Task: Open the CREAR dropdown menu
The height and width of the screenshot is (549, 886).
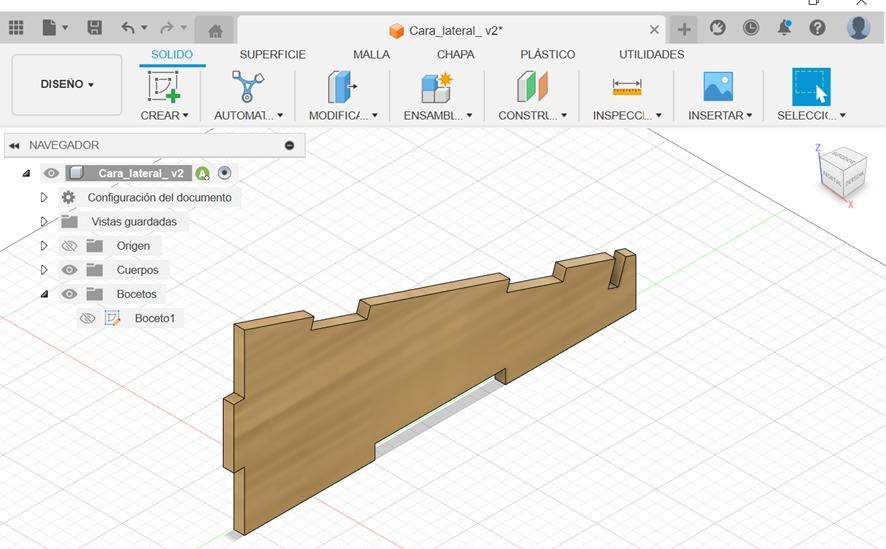Action: [164, 115]
